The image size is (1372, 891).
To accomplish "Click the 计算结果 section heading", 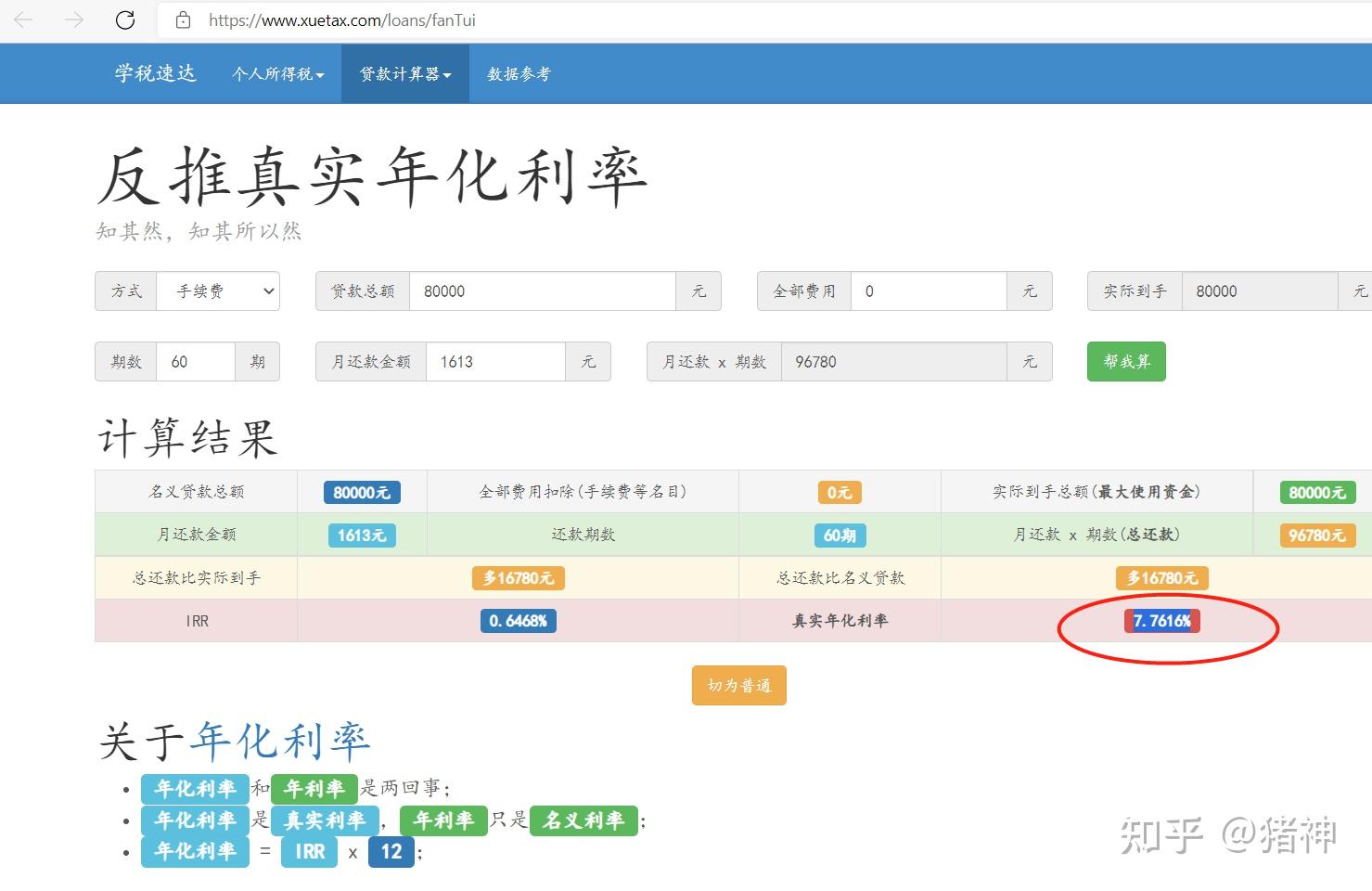I will coord(187,437).
